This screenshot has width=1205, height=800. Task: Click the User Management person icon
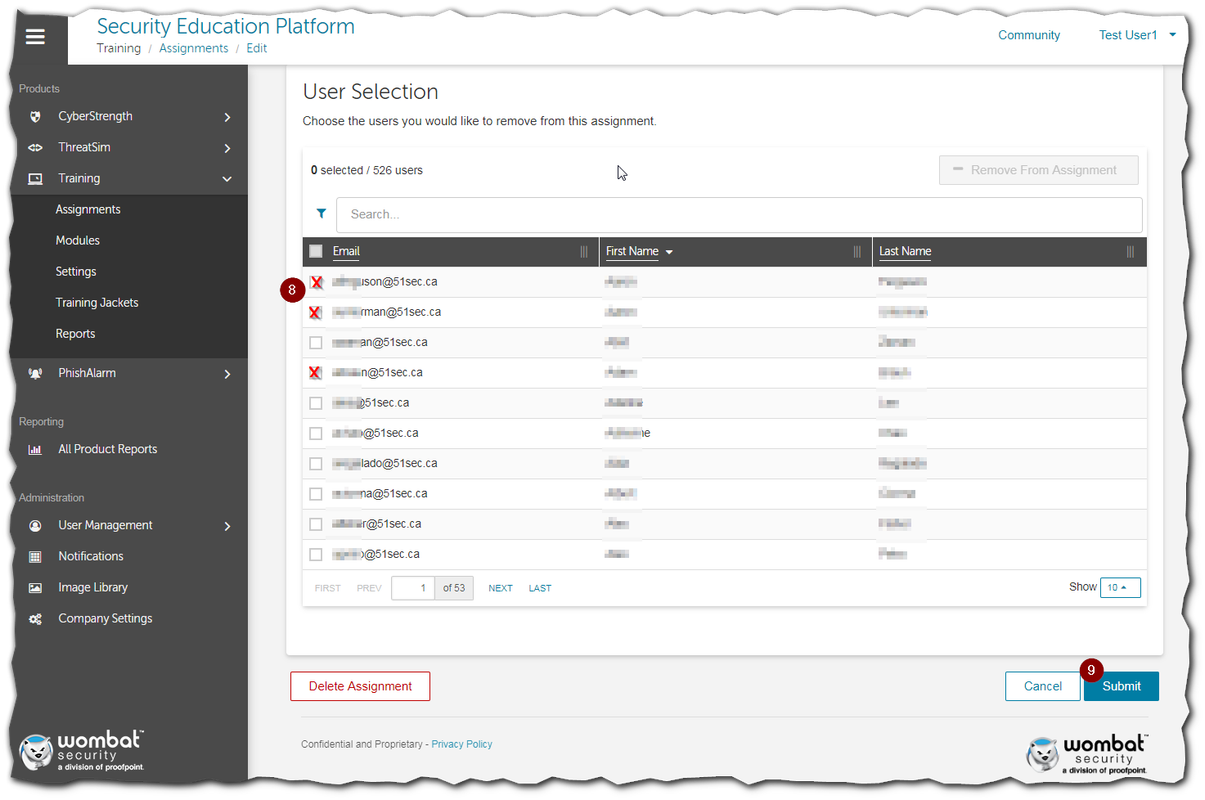35,526
